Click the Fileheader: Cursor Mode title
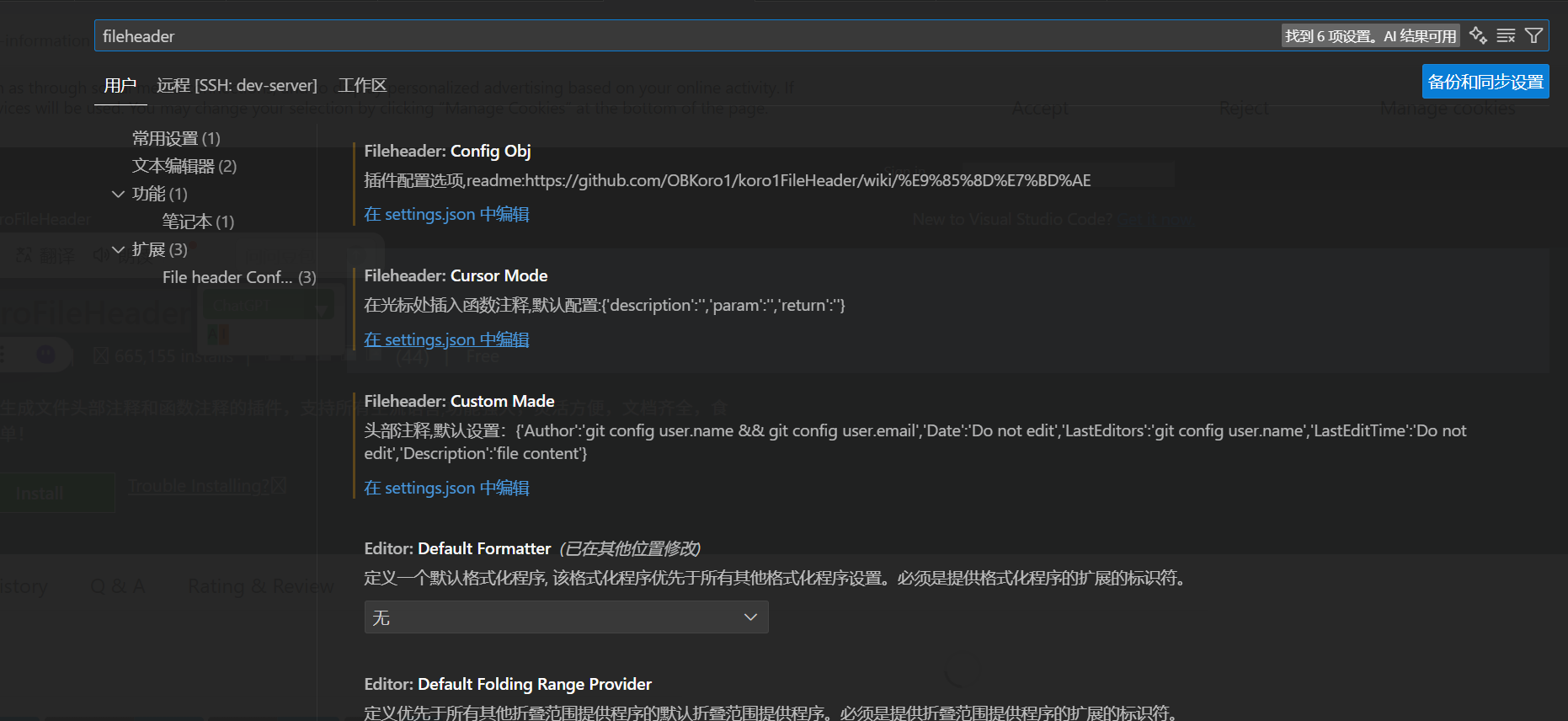 pos(456,275)
